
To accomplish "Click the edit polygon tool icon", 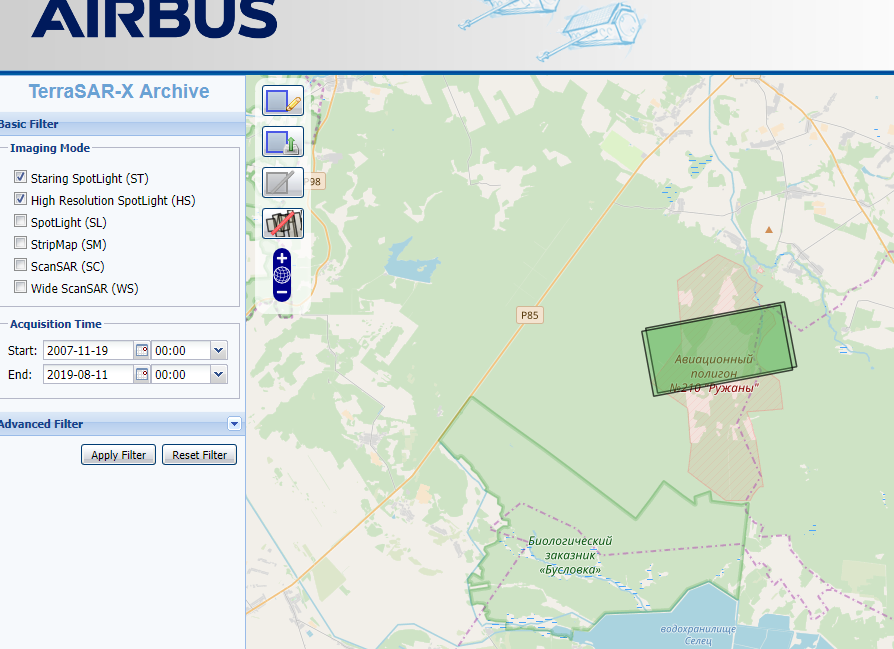I will click(x=283, y=182).
